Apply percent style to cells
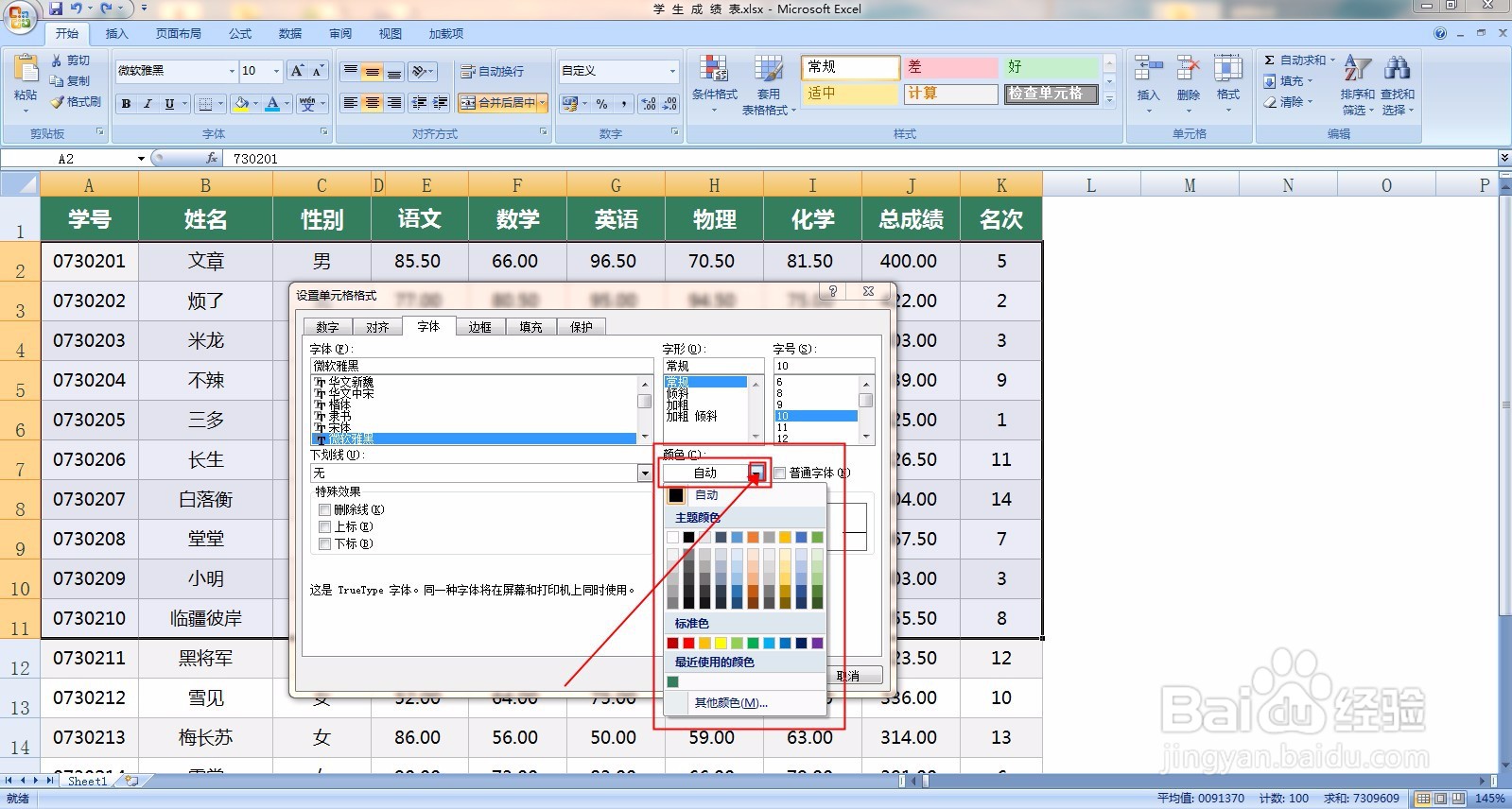 (x=601, y=104)
